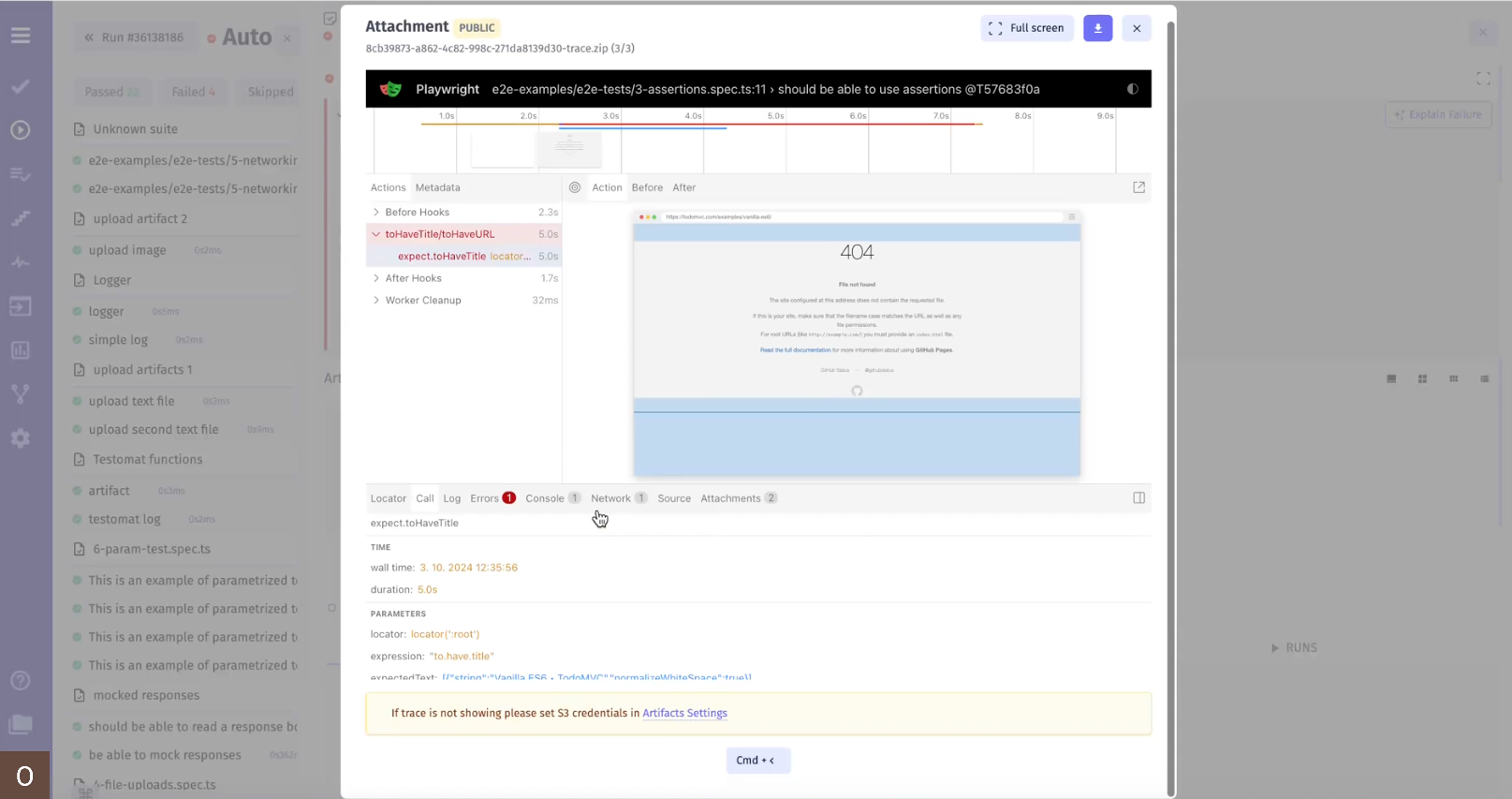Open the Plans list icon in sidebar
Image resolution: width=1512 pixels, height=799 pixels.
click(x=21, y=174)
